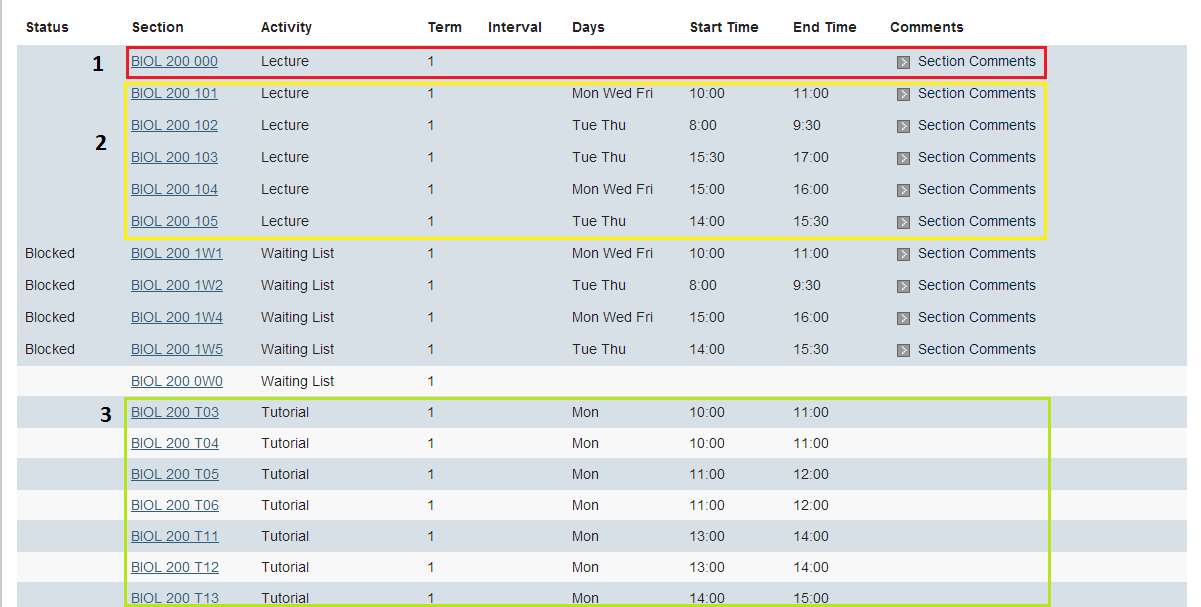
Task: Click the comments arrow icon for BIOL 200 104
Action: coord(903,190)
